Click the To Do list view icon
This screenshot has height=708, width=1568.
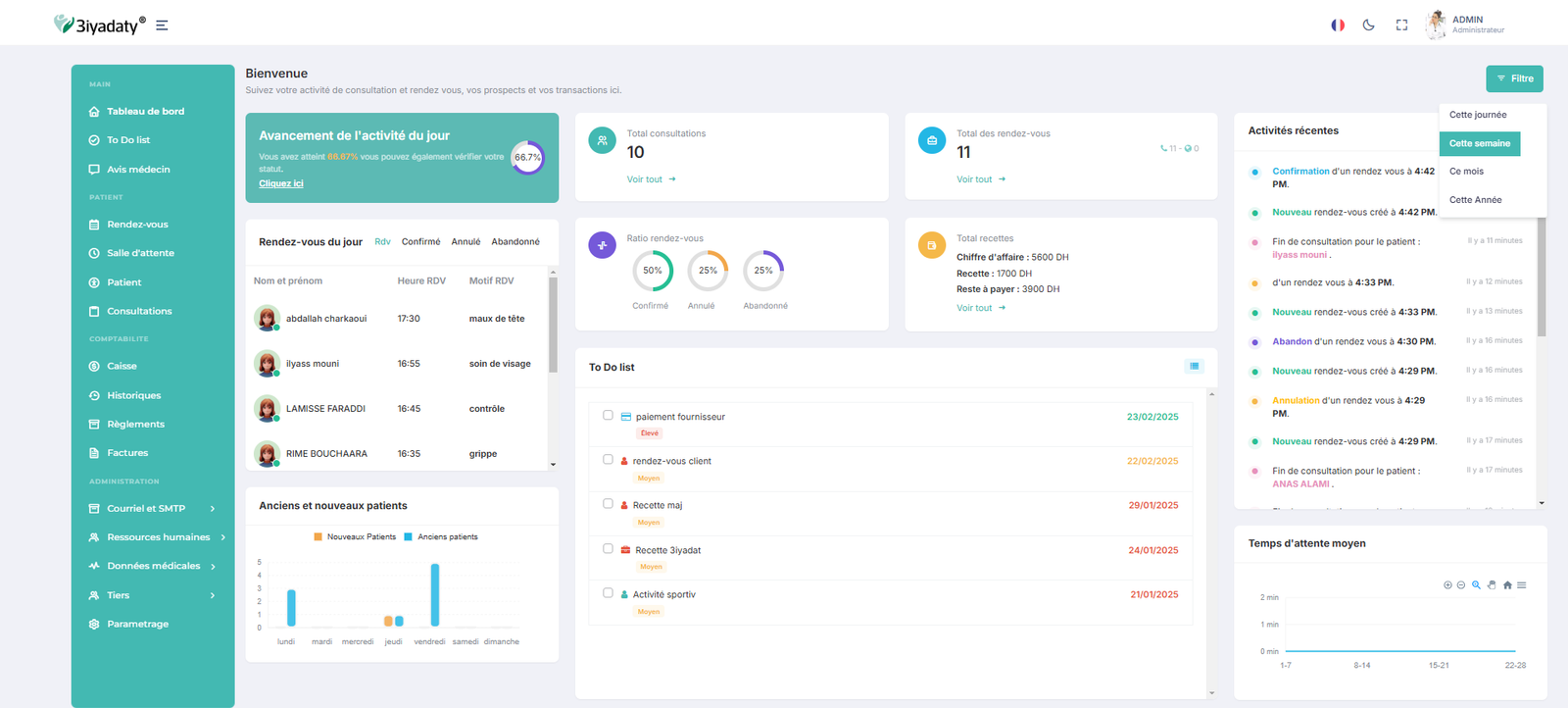point(1194,366)
